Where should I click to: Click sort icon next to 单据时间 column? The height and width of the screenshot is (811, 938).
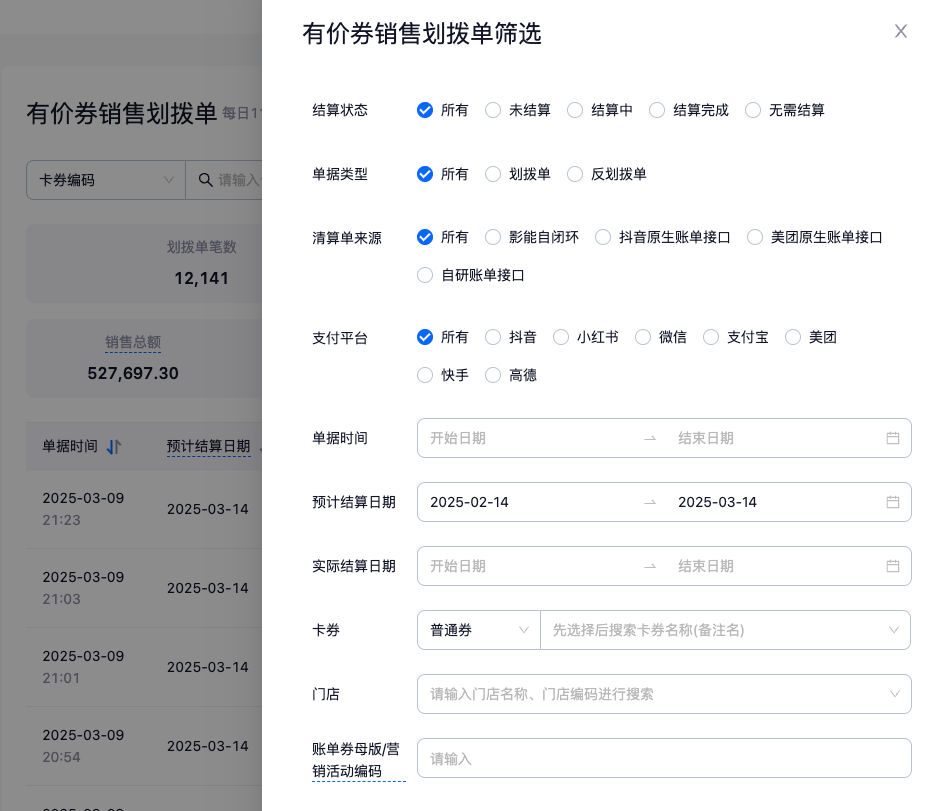click(x=114, y=447)
